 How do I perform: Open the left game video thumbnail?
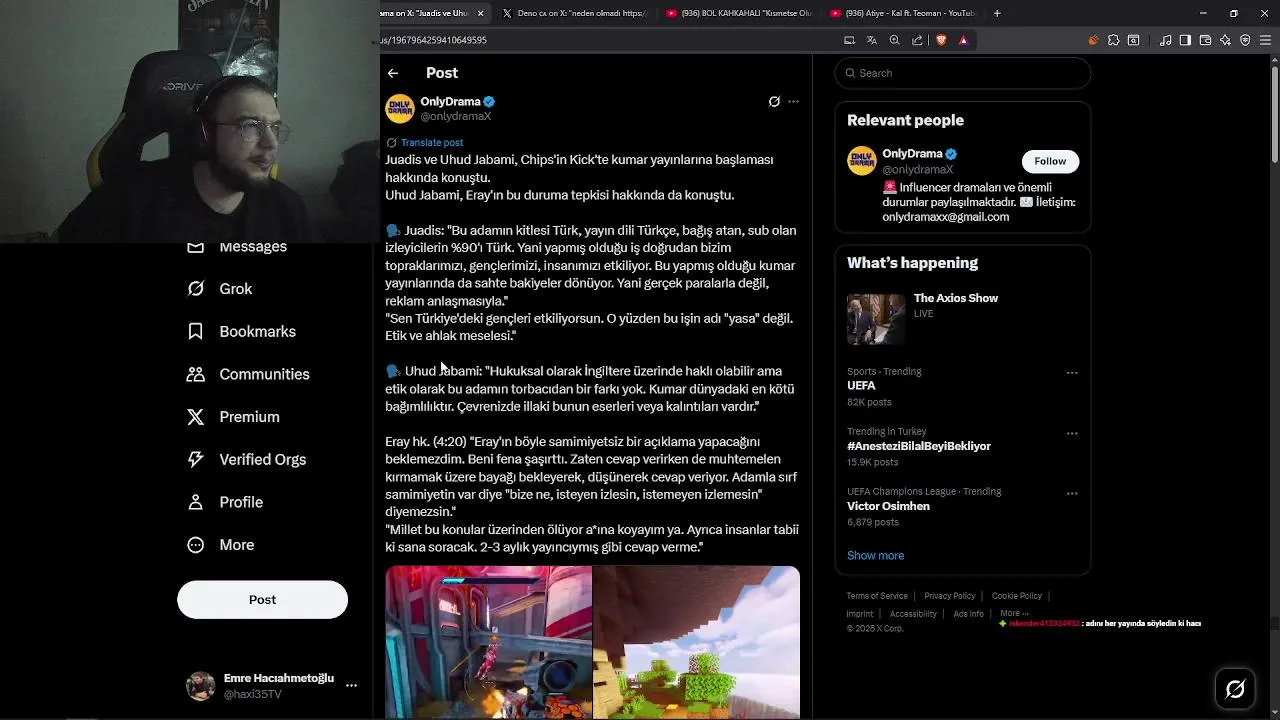tap(489, 643)
